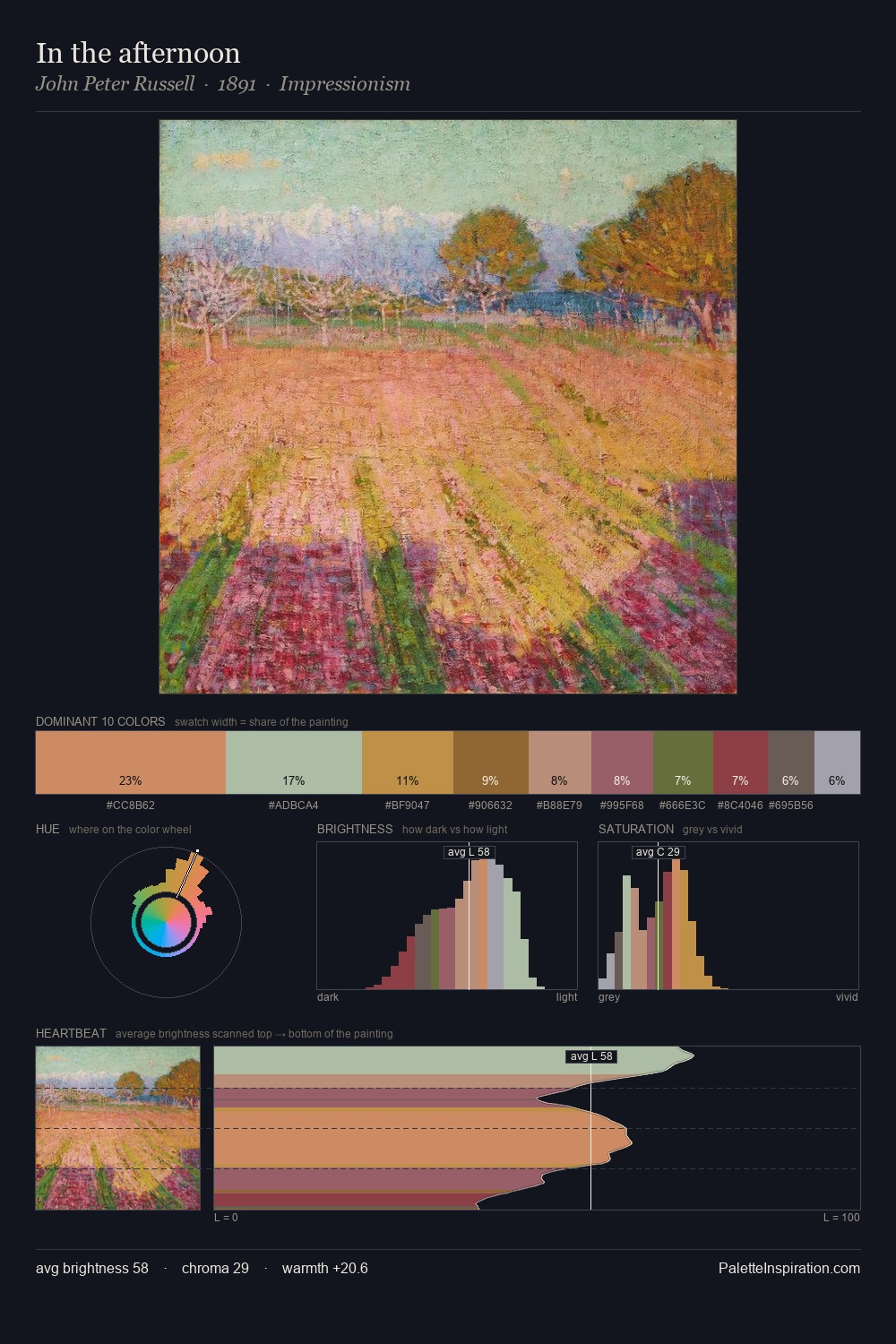Viewport: 896px width, 1344px height.
Task: Click the hex code #CC8B62
Action: 131,806
